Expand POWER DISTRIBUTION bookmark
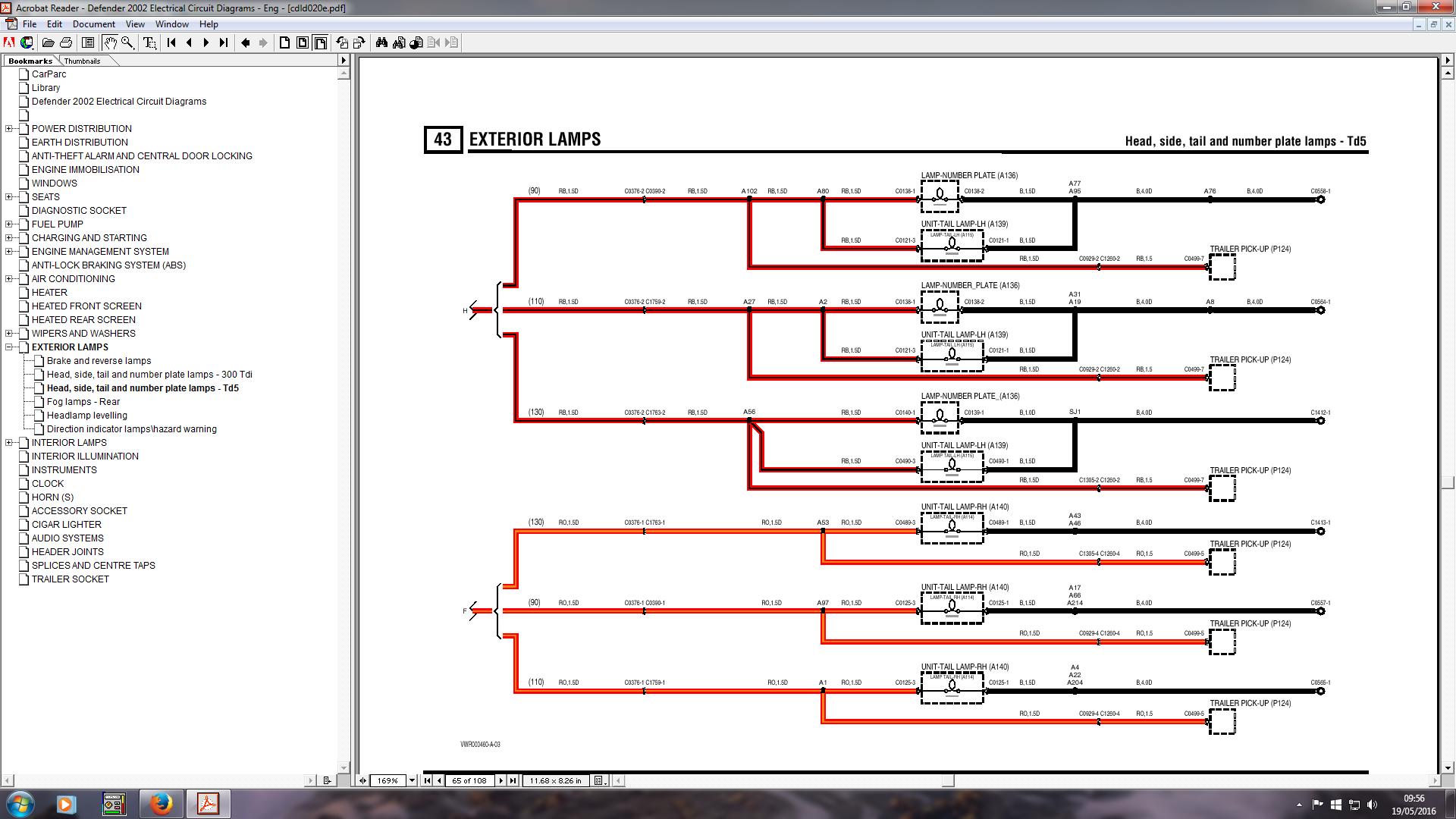The width and height of the screenshot is (1456, 819). (x=9, y=129)
